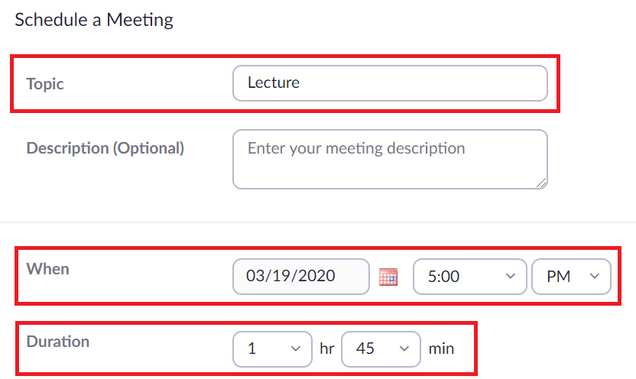This screenshot has height=379, width=636.
Task: Click the hr unit text
Action: [327, 349]
